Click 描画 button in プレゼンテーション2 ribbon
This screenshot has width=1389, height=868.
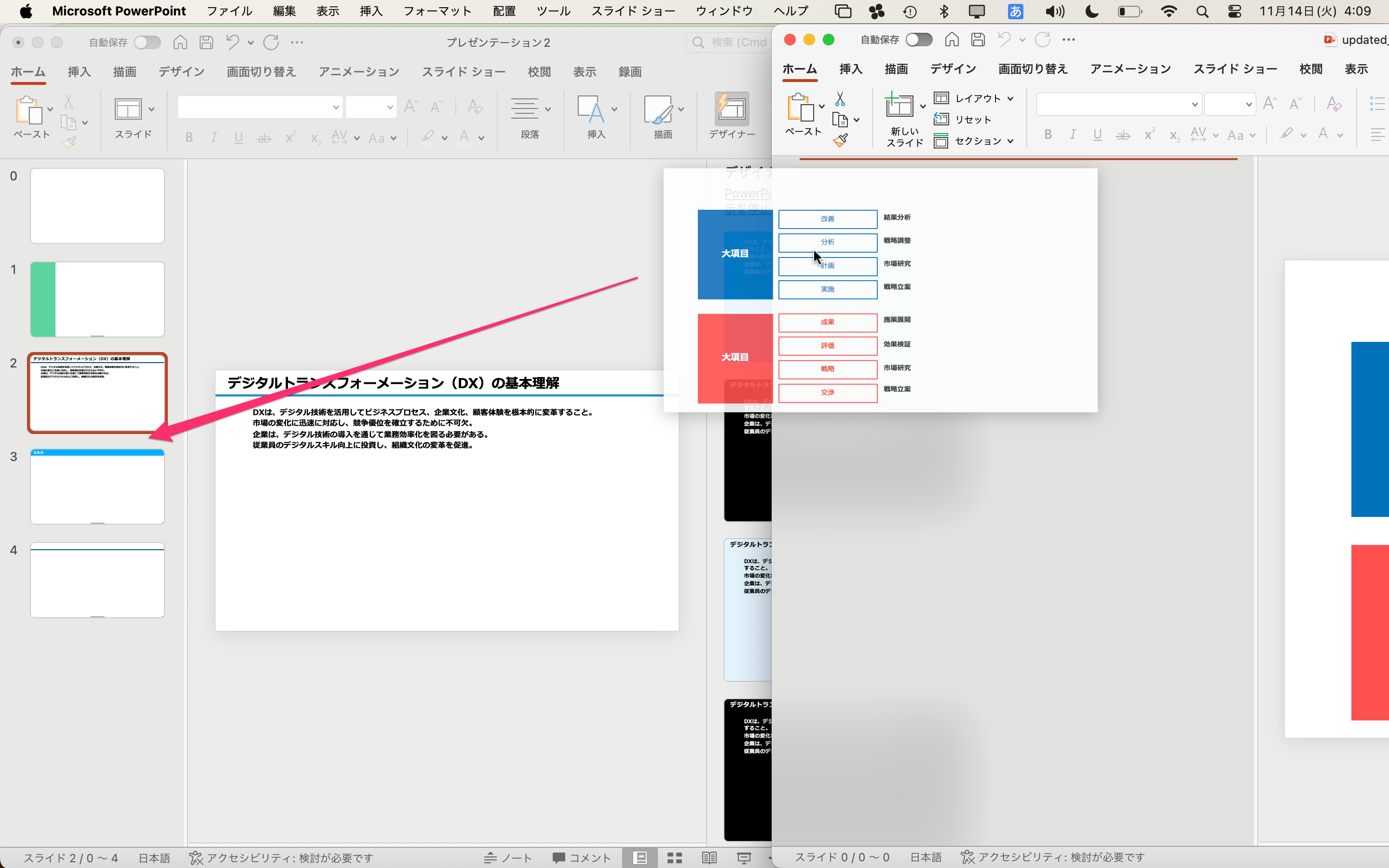point(663,118)
